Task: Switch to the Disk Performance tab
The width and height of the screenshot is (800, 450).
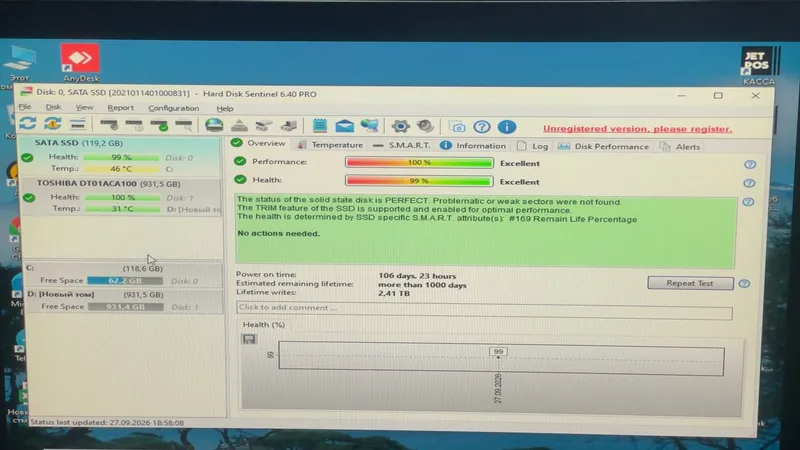Action: point(603,146)
